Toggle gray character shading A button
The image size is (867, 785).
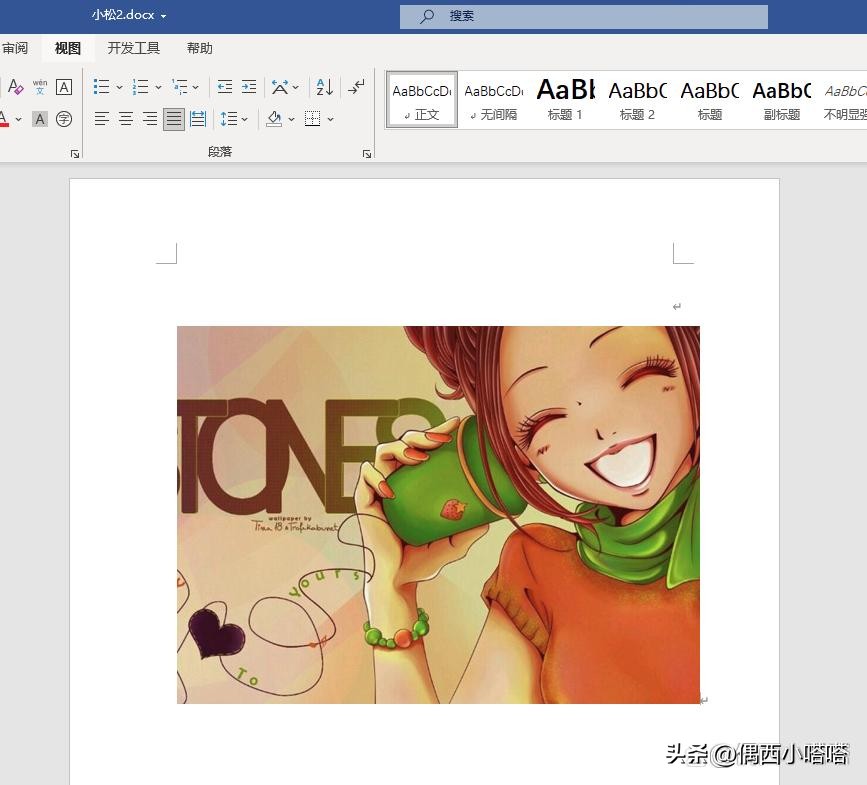(x=40, y=119)
